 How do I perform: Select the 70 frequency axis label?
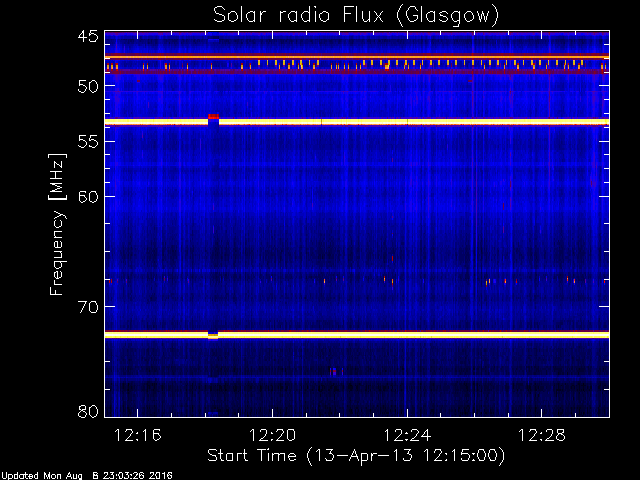click(88, 307)
